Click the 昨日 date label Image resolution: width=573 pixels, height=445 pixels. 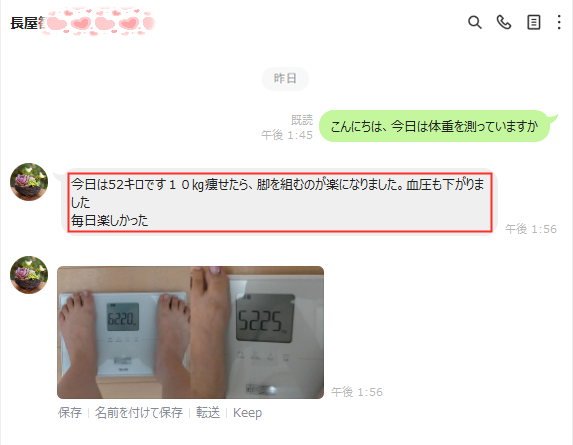pyautogui.click(x=285, y=79)
